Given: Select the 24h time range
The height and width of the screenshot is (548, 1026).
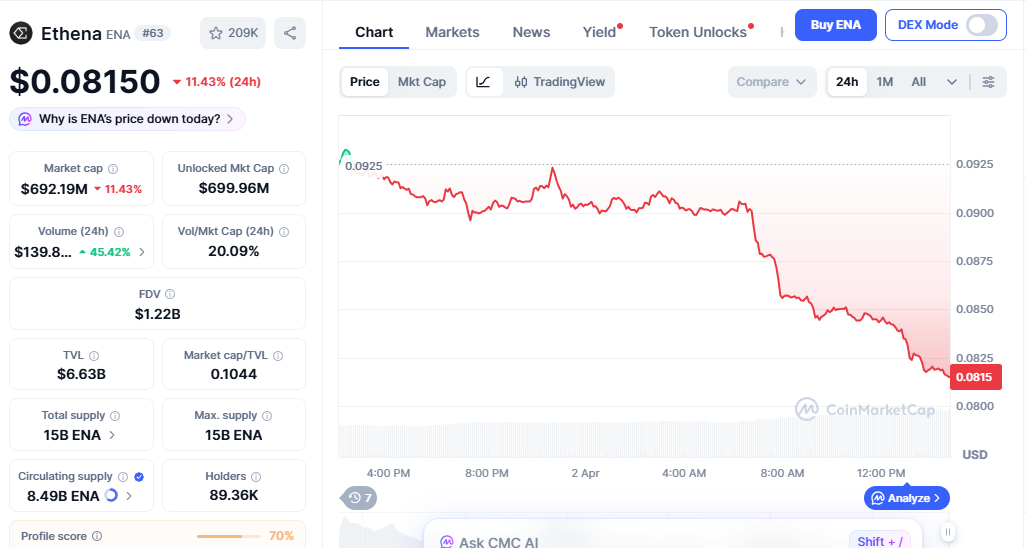Looking at the screenshot, I should (x=847, y=82).
